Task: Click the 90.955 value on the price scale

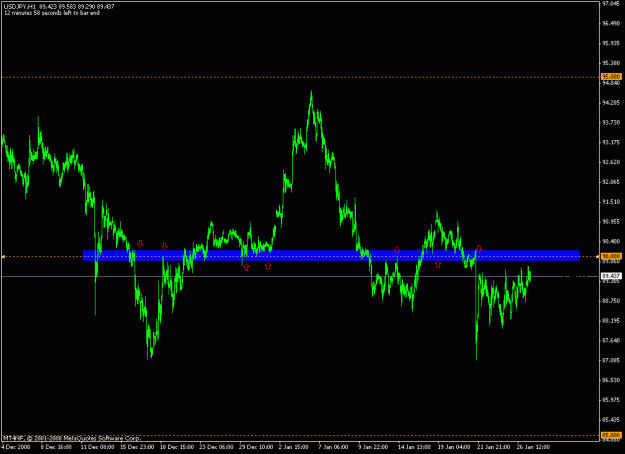Action: tap(611, 222)
